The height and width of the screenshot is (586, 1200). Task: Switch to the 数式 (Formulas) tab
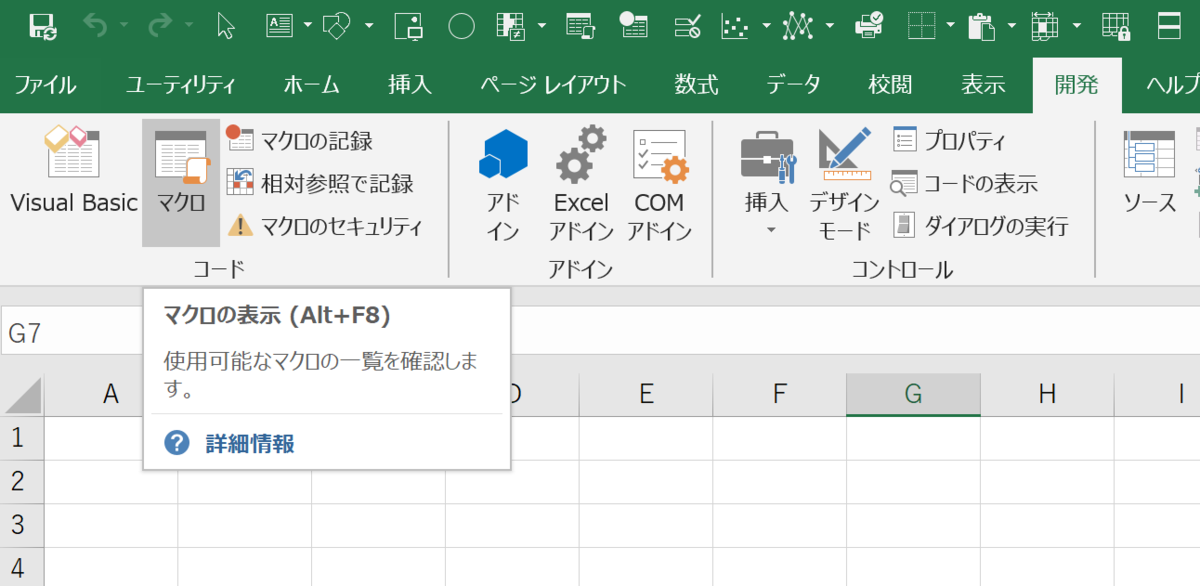[x=696, y=85]
